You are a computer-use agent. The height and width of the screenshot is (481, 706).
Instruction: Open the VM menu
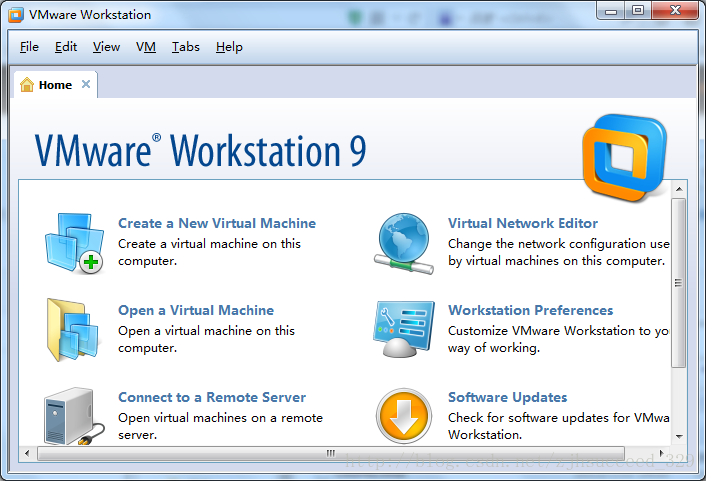click(x=146, y=47)
